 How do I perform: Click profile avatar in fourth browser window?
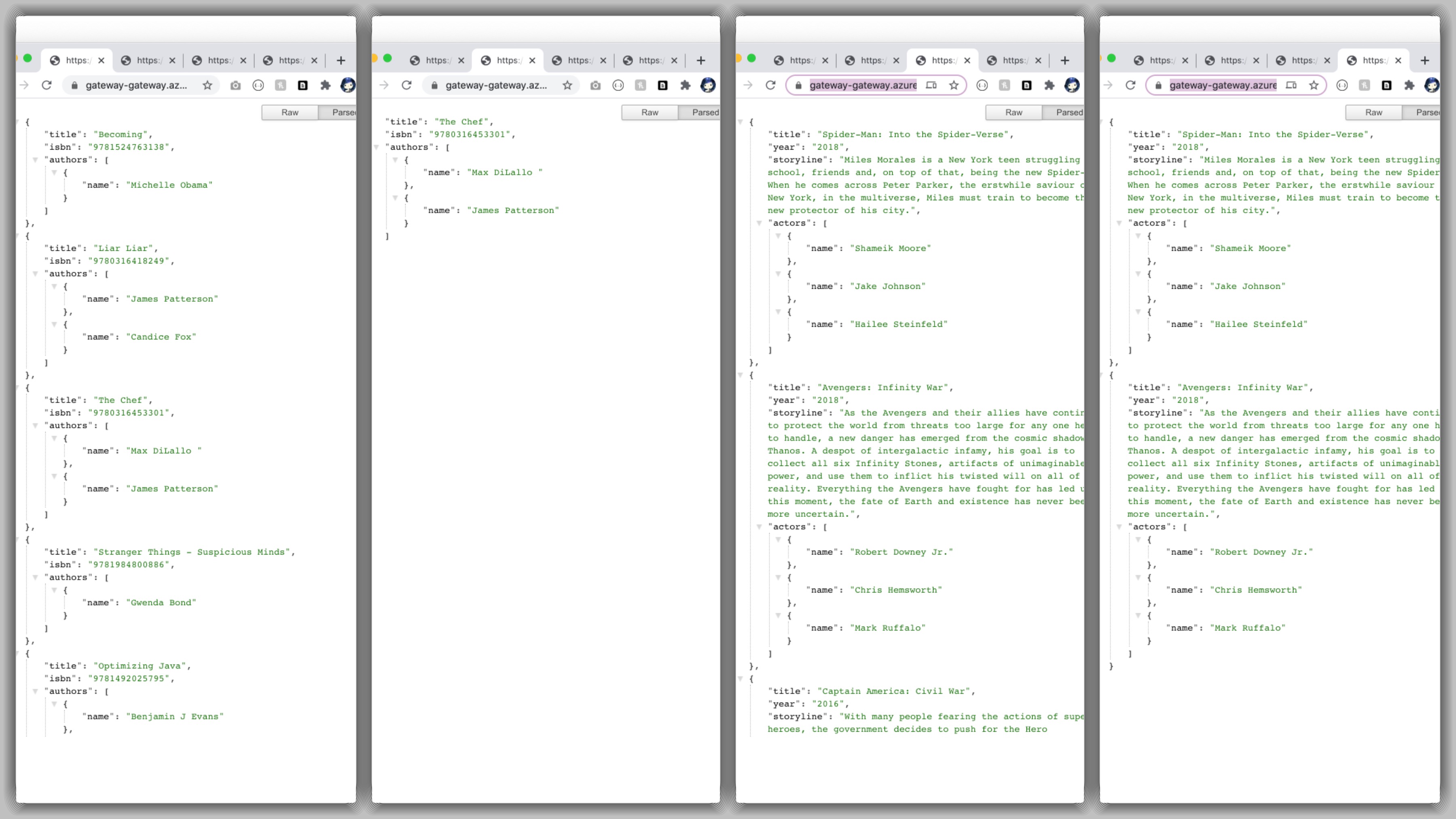[x=1431, y=85]
